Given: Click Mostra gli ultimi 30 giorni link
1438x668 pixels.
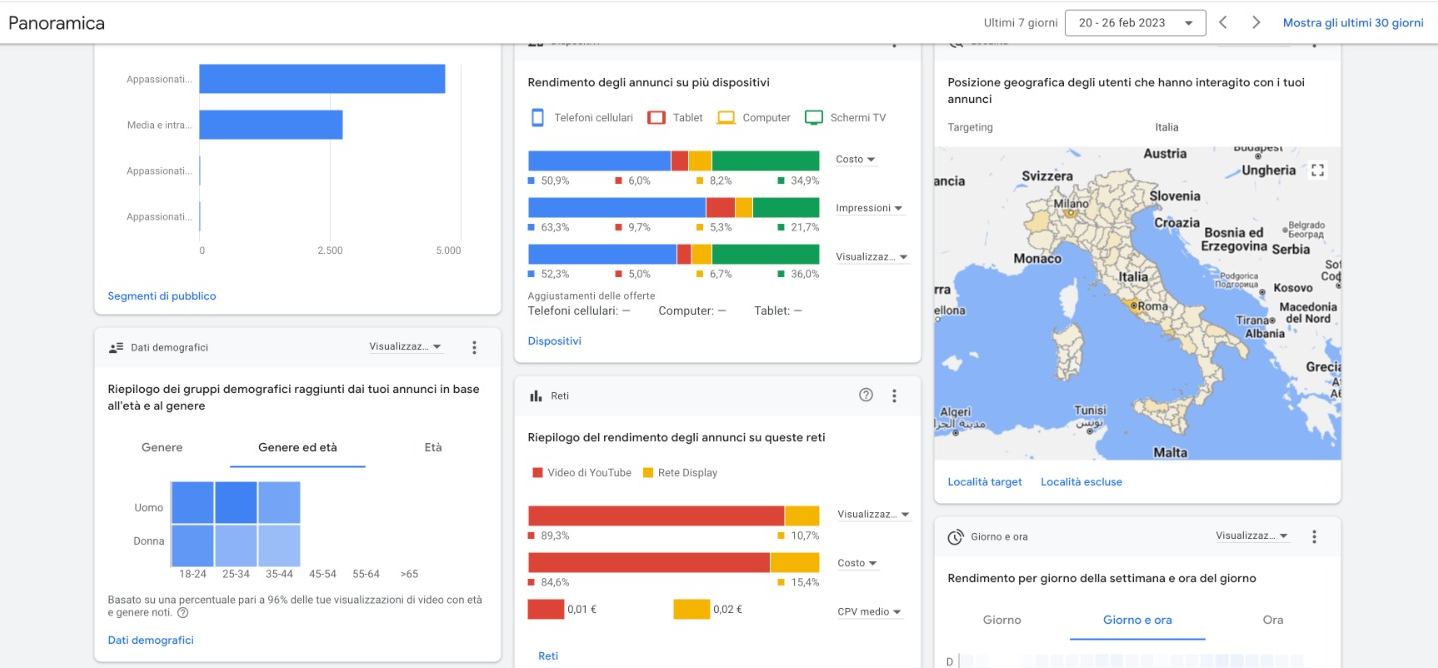Looking at the screenshot, I should tap(1352, 23).
